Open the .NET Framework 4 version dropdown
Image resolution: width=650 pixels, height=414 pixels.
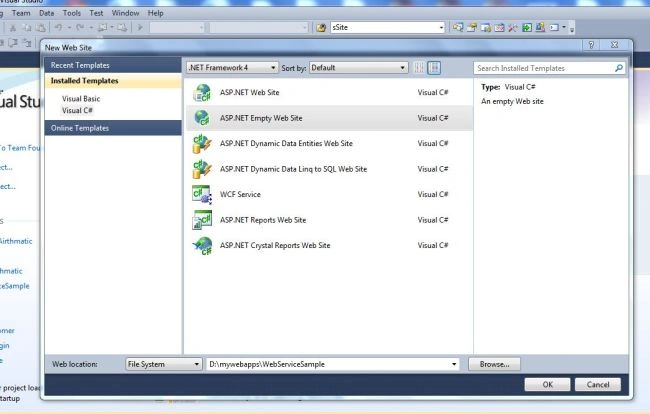(232, 68)
